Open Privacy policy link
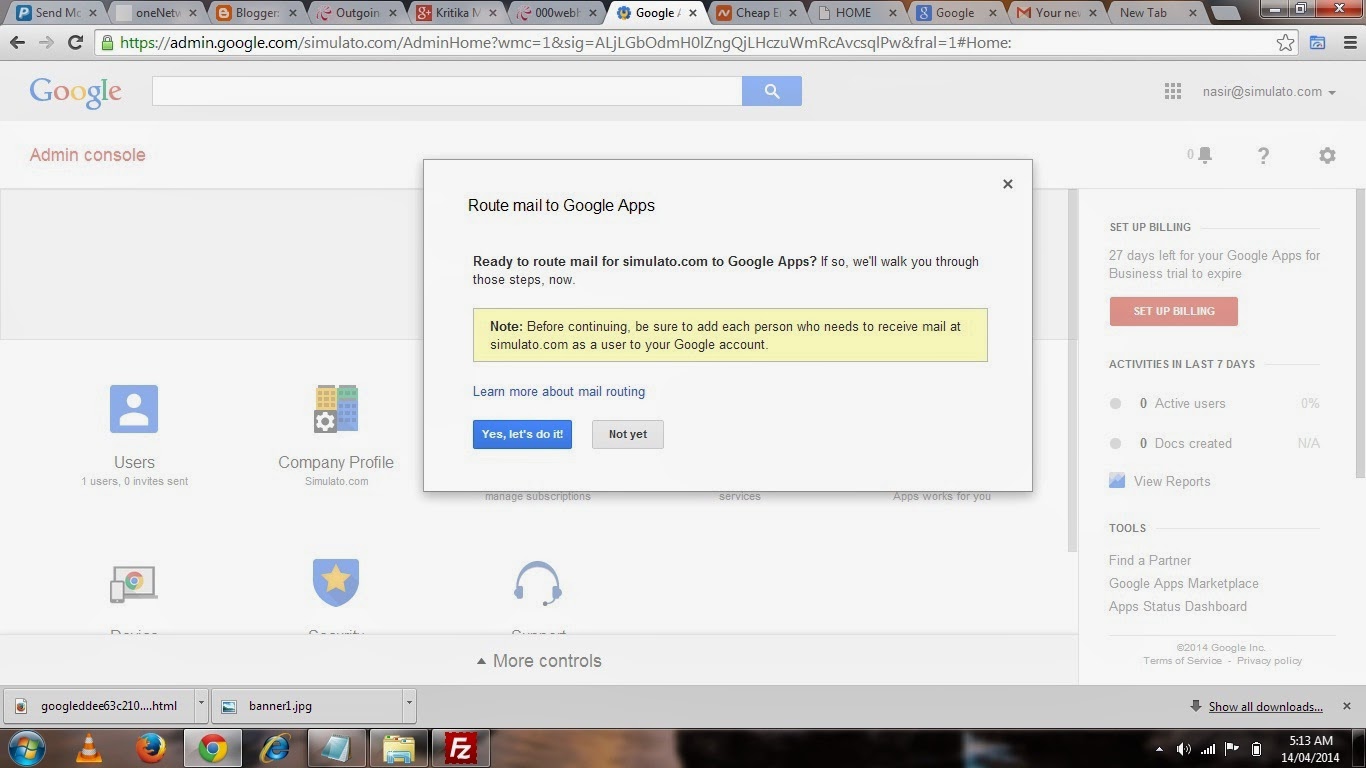Screen dimensions: 1366x768 1269,661
